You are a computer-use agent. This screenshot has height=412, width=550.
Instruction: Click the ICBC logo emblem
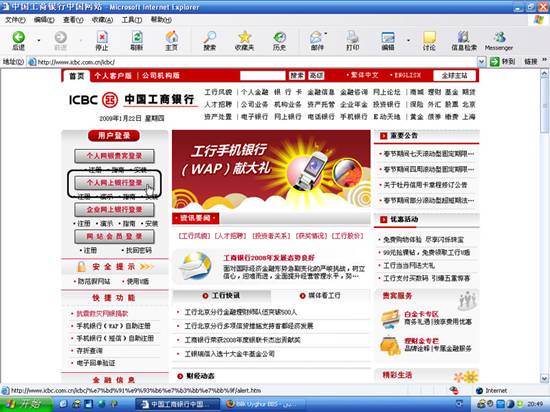coord(110,100)
